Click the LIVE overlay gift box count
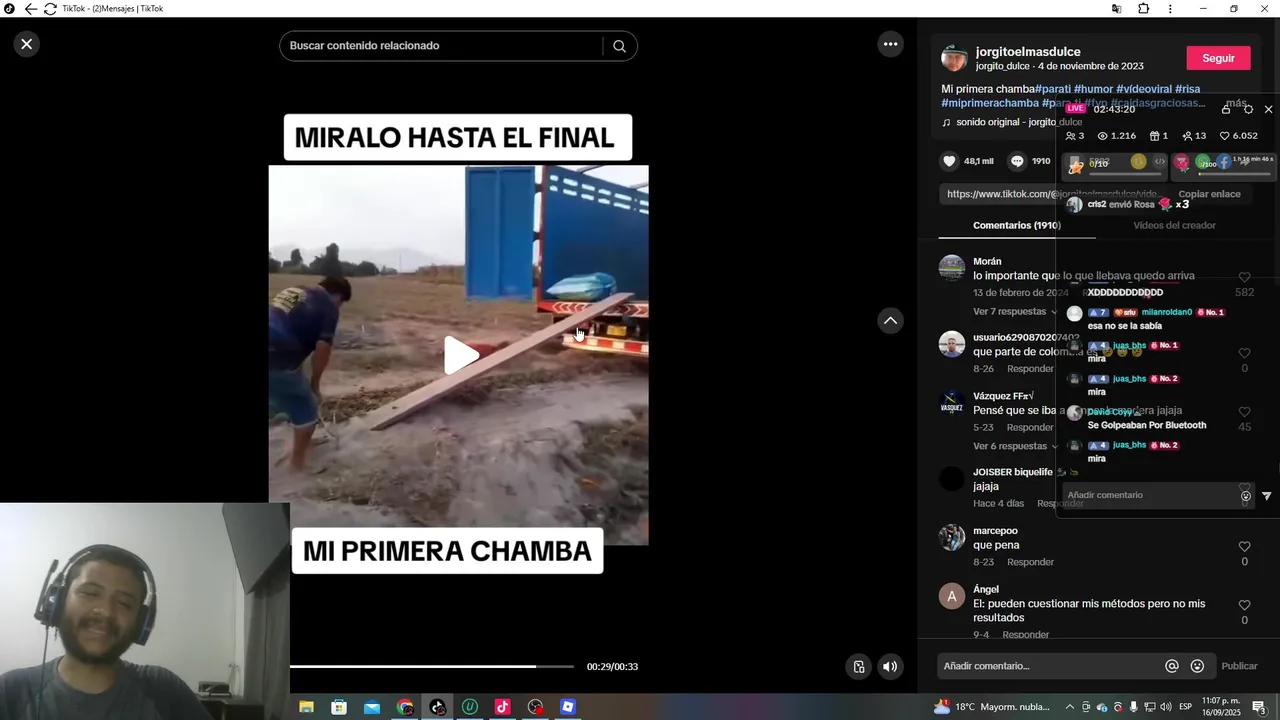Viewport: 1280px width, 720px height. point(1158,136)
